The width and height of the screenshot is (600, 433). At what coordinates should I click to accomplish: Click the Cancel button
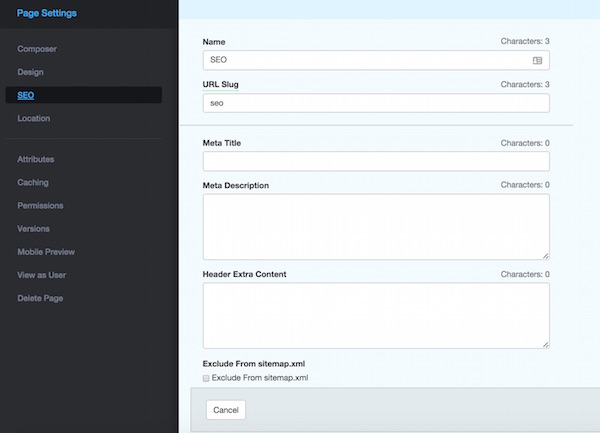(226, 410)
